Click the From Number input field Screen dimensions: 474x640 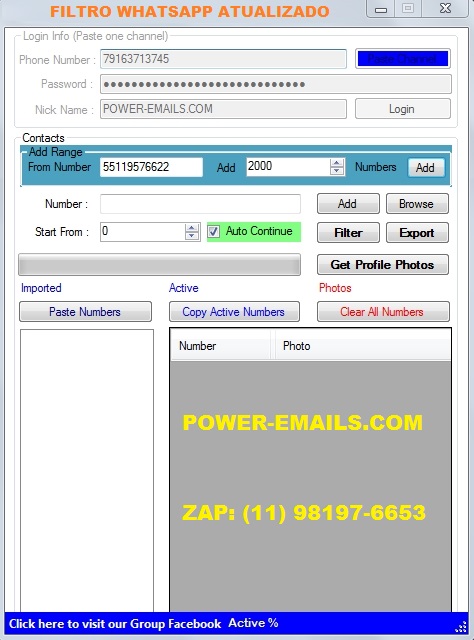pyautogui.click(x=151, y=167)
